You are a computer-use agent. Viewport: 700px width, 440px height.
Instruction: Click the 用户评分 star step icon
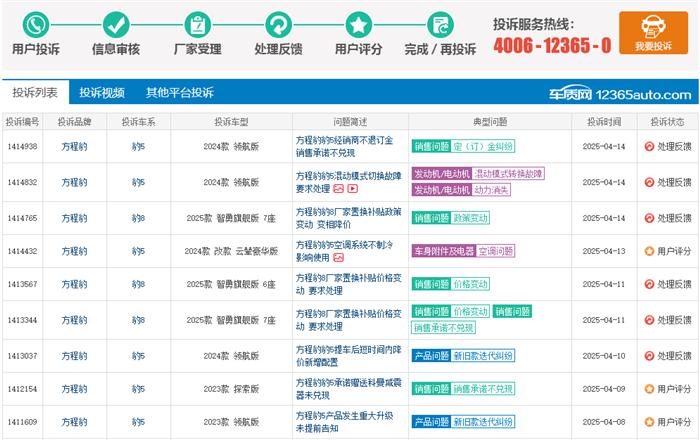pos(359,25)
